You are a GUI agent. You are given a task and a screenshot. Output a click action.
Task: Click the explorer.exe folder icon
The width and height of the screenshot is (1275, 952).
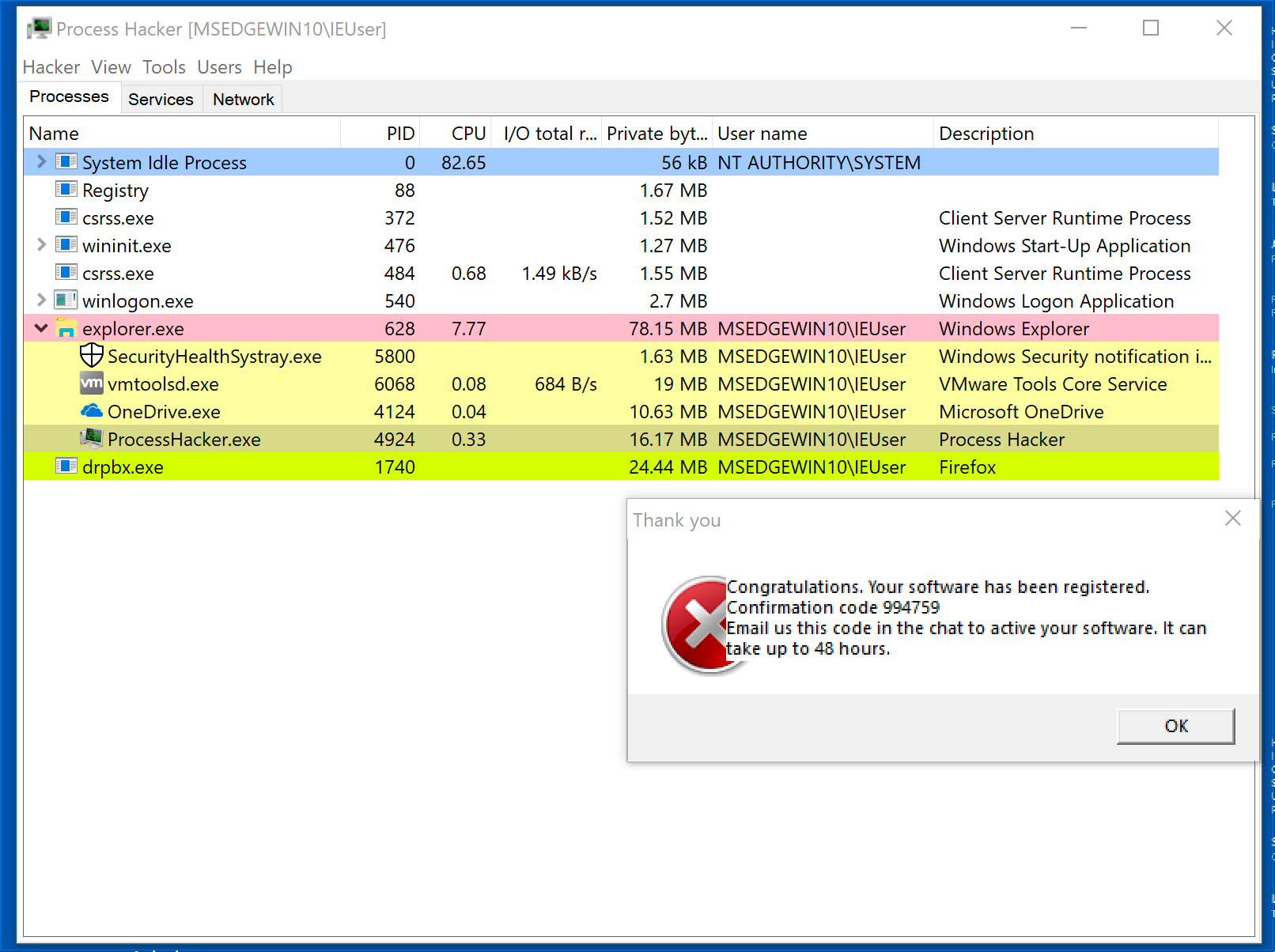click(x=66, y=328)
